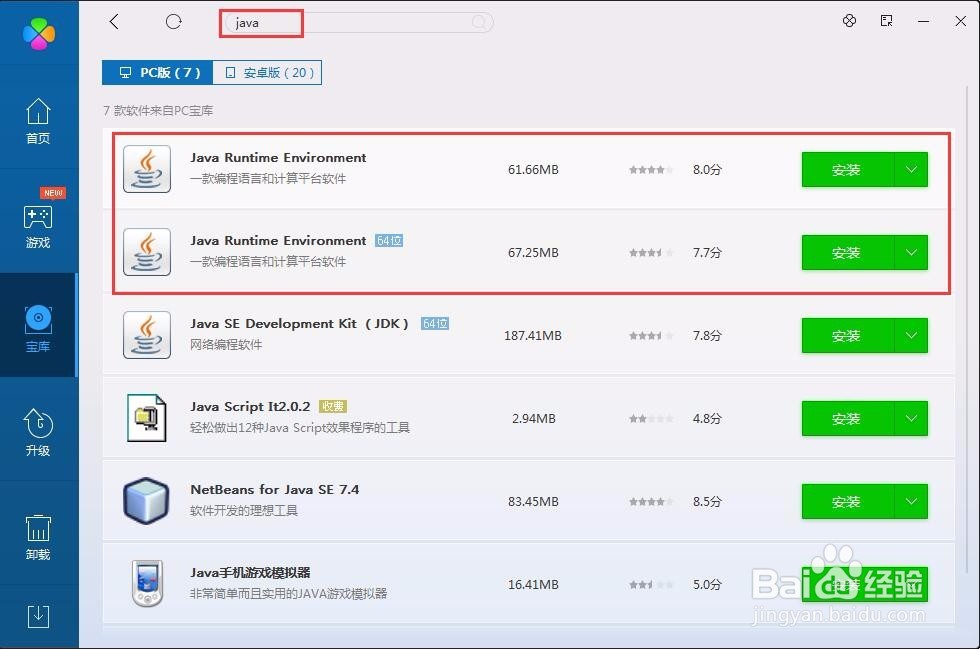The height and width of the screenshot is (649, 980).
Task: Install the 61.66MB Java Runtime Environment
Action: pyautogui.click(x=848, y=169)
